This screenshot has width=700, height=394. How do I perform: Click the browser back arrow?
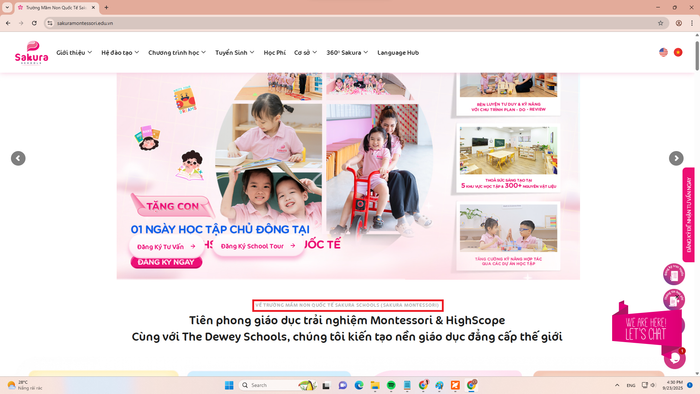[8, 23]
